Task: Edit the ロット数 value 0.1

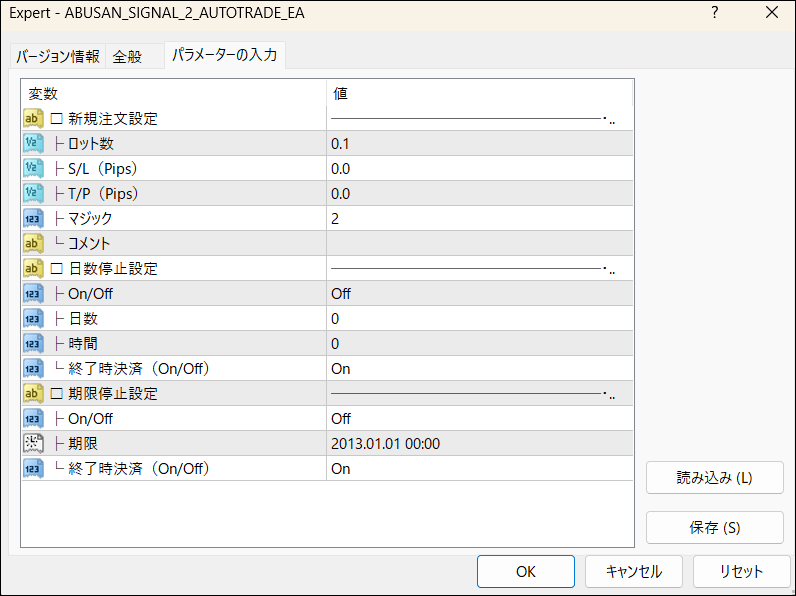Action: pyautogui.click(x=480, y=144)
